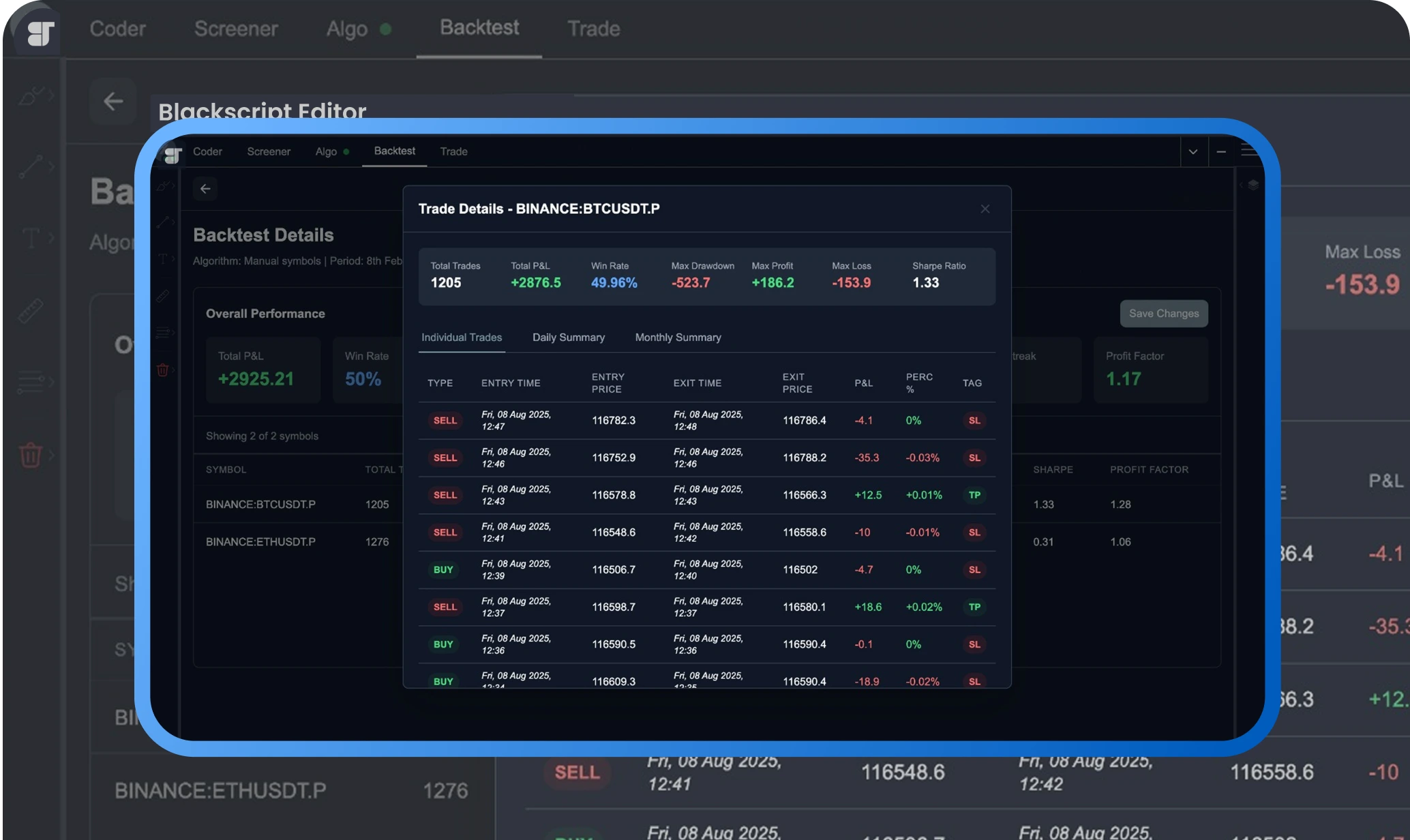Expand the chevron dropdown in inner top bar
Image resolution: width=1410 pixels, height=840 pixels.
tap(1193, 151)
